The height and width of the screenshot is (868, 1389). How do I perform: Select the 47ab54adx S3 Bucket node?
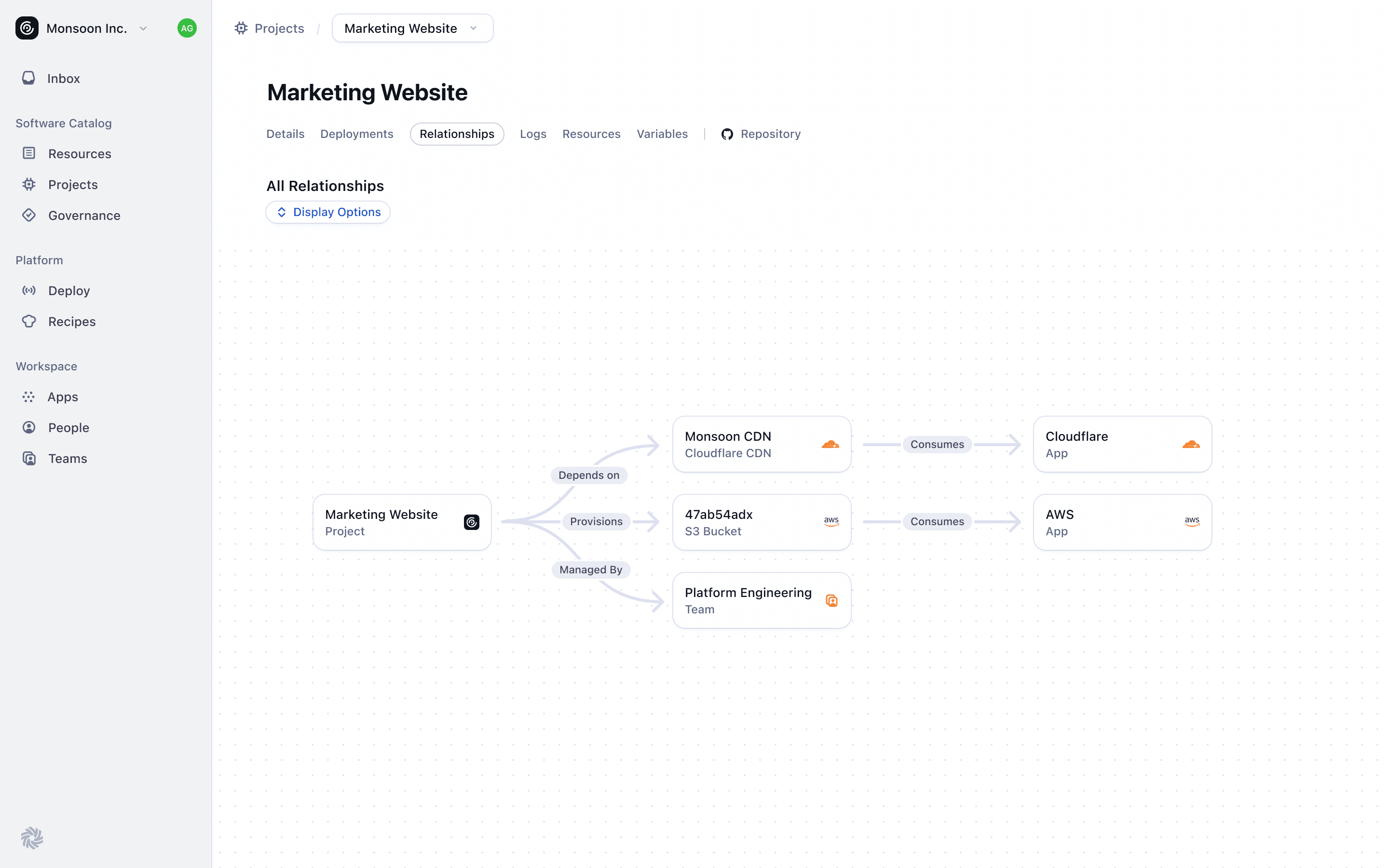[761, 522]
